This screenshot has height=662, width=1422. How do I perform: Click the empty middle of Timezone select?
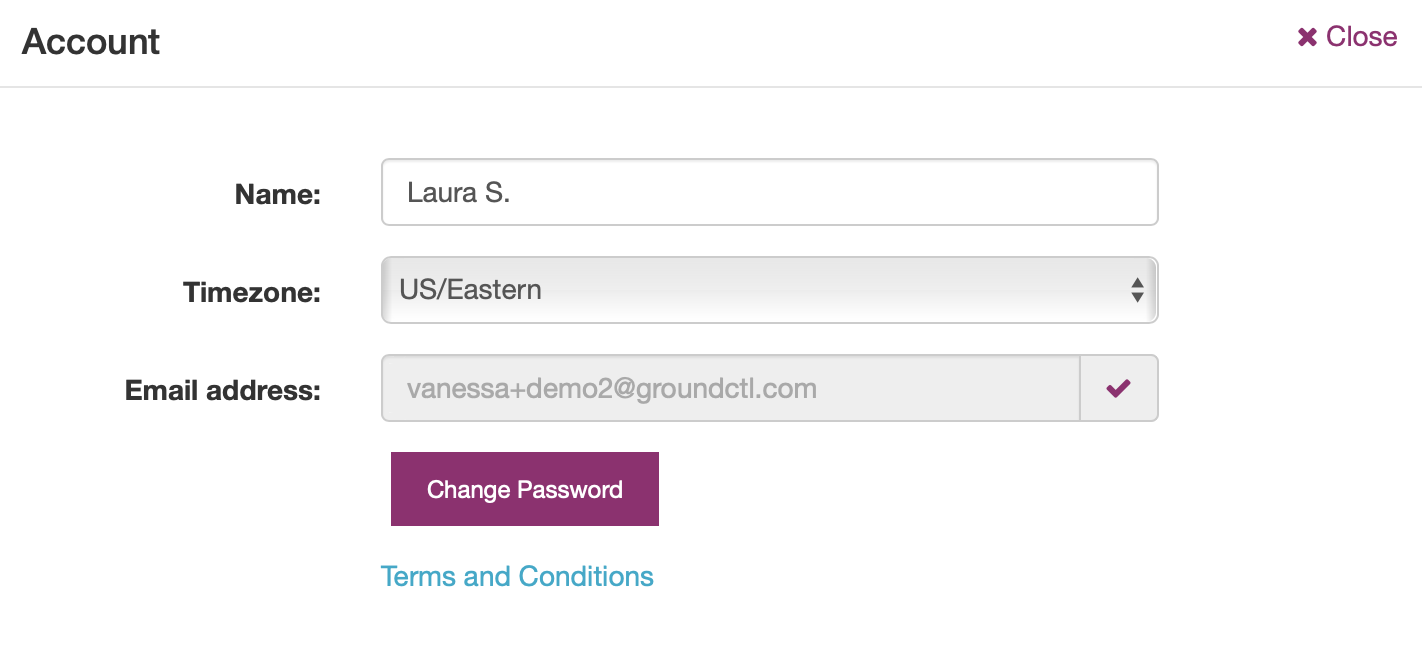tap(800, 290)
